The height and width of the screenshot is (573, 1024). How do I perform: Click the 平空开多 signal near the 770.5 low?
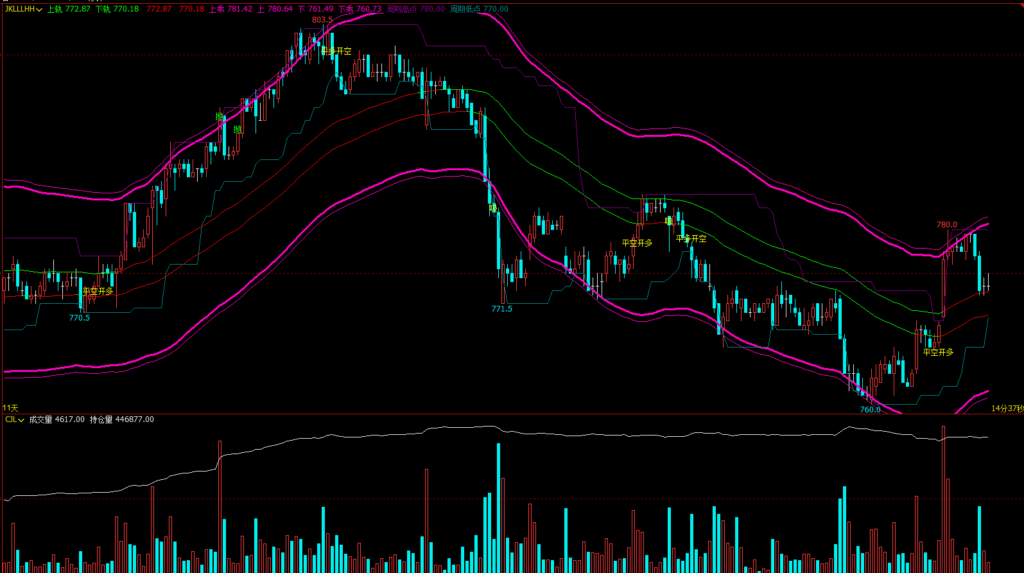coord(98,291)
